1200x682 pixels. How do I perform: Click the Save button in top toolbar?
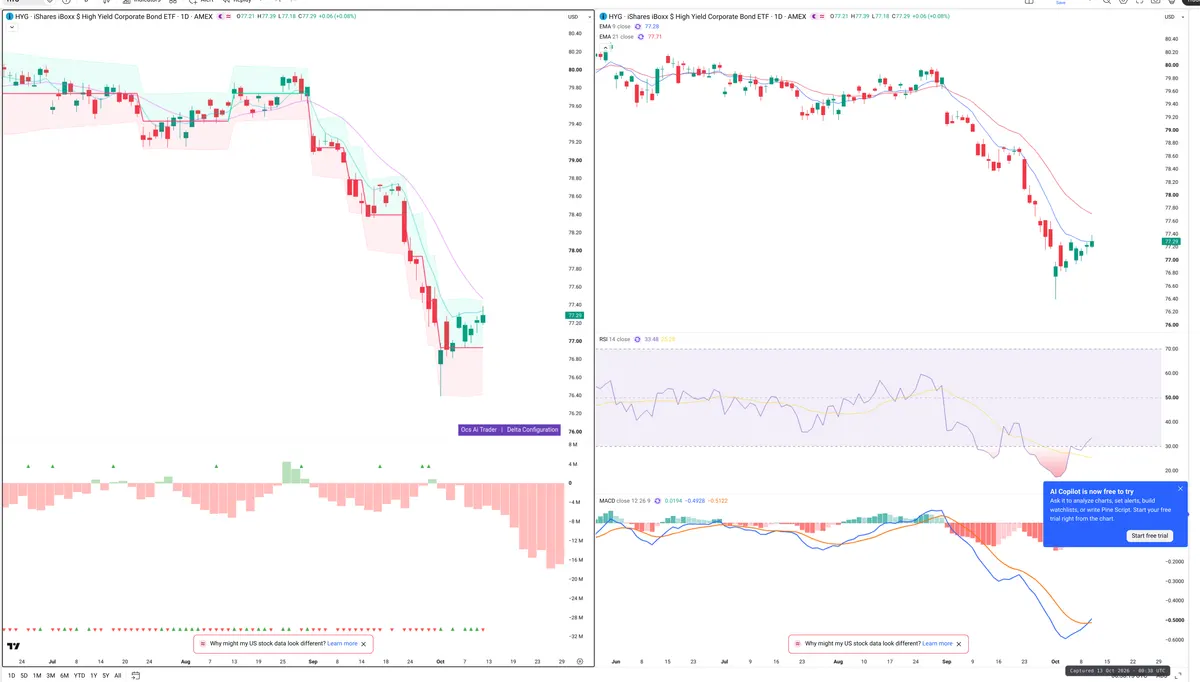1060,2
